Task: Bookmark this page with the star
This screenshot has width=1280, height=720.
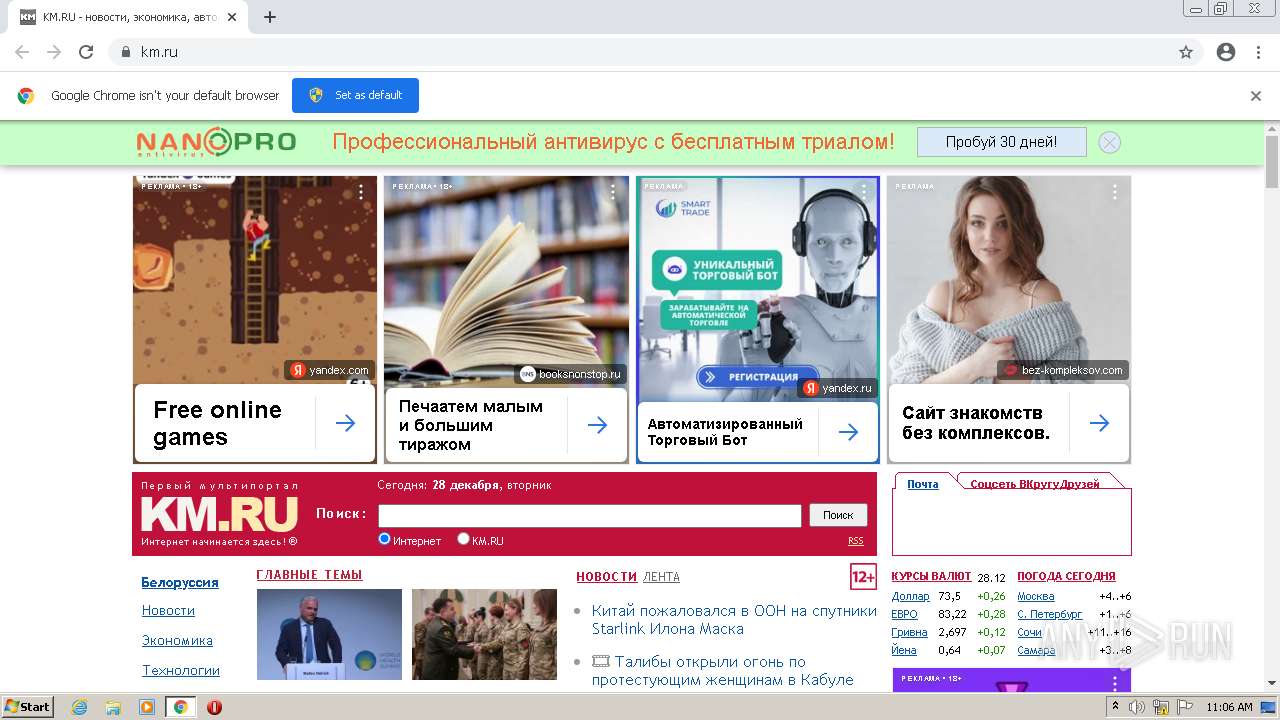Action: pyautogui.click(x=1186, y=52)
